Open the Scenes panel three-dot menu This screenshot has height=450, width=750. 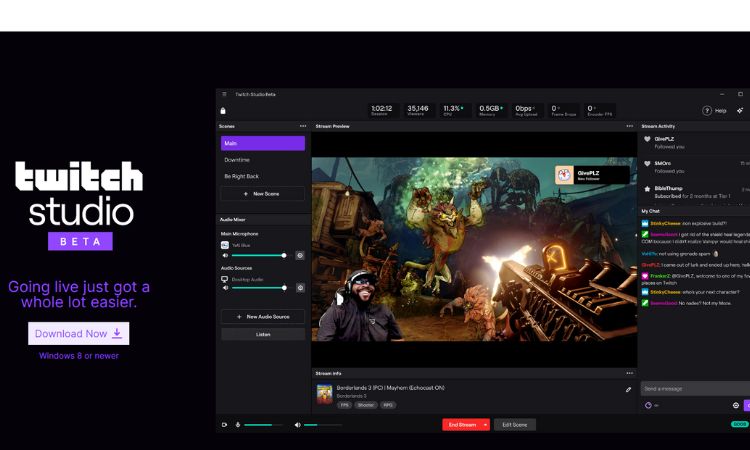point(303,126)
